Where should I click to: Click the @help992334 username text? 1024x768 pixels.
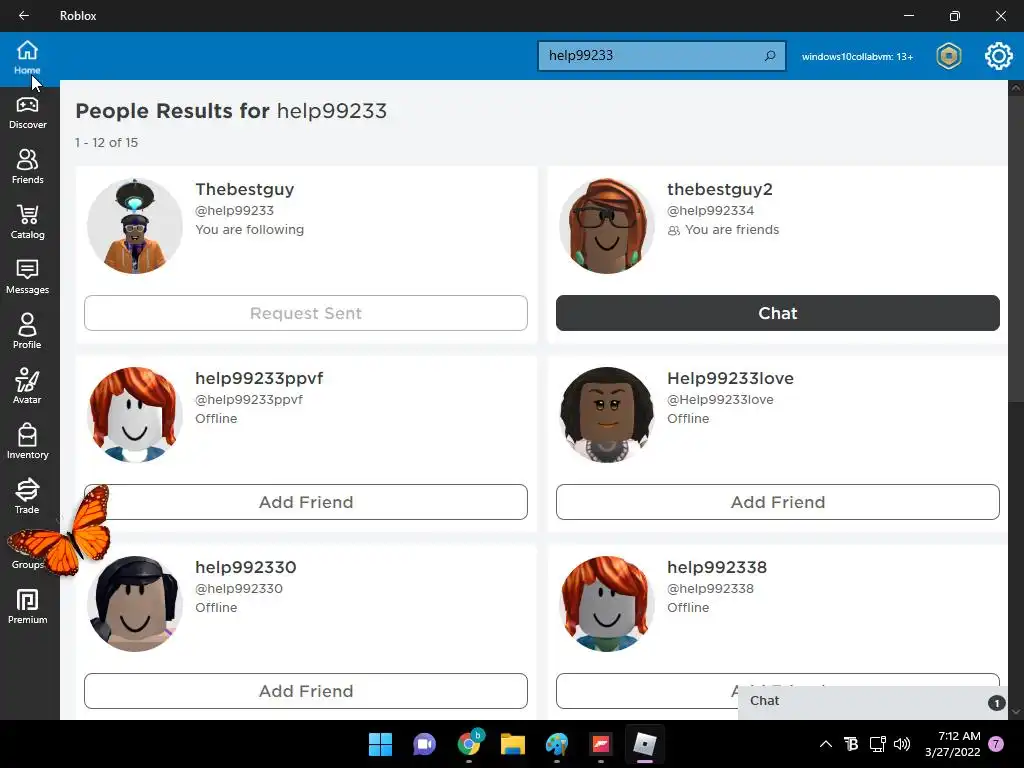[711, 211]
